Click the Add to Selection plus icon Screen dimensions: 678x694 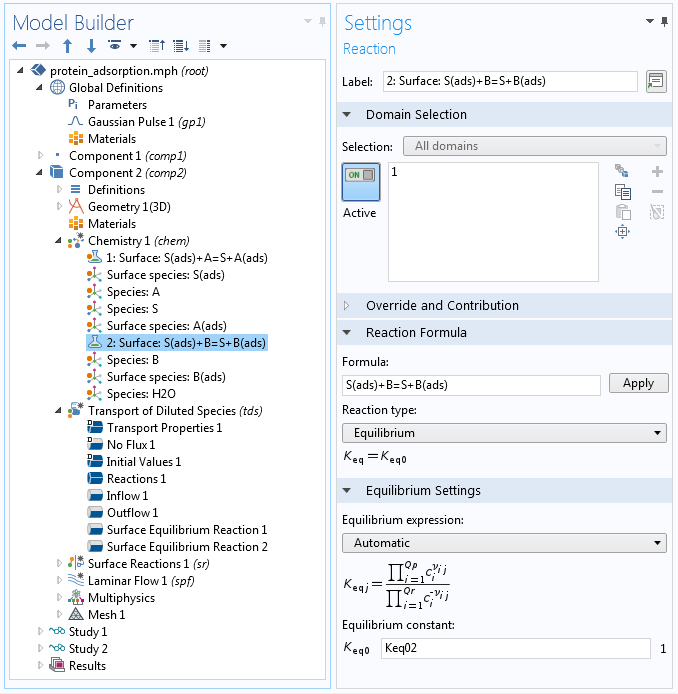pos(657,171)
